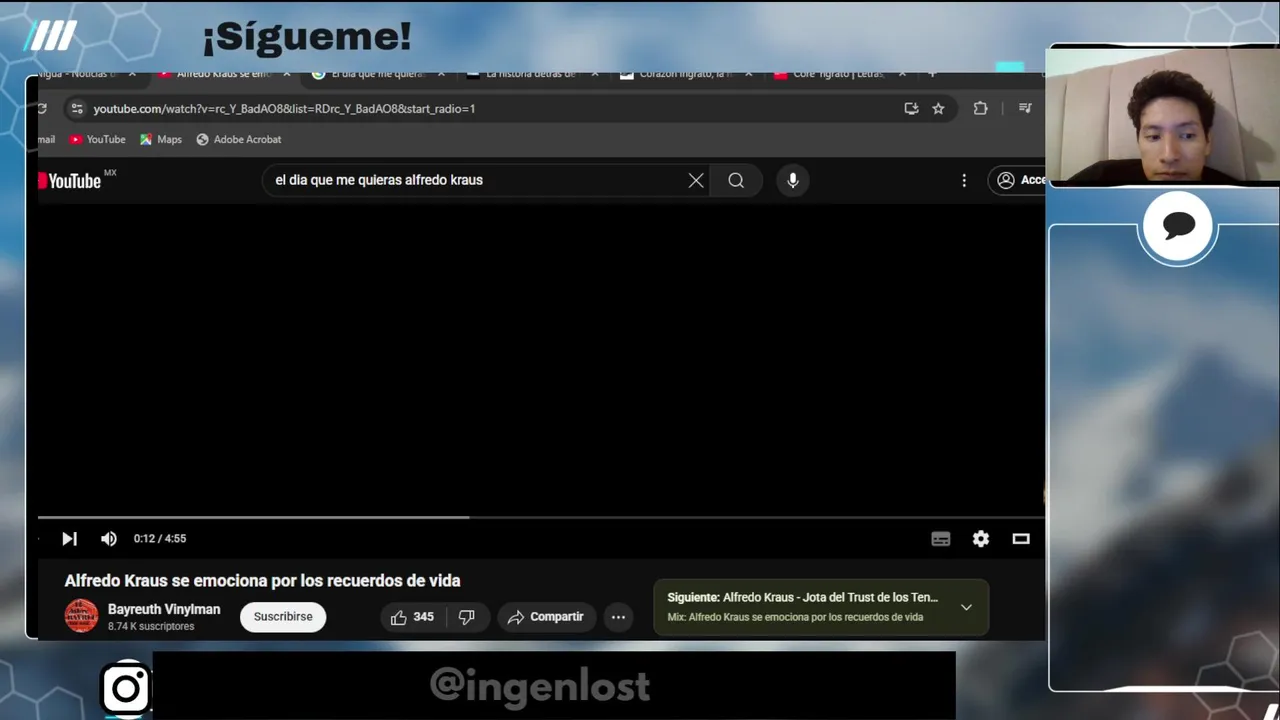
Task: Mute the video volume
Action: pos(109,538)
